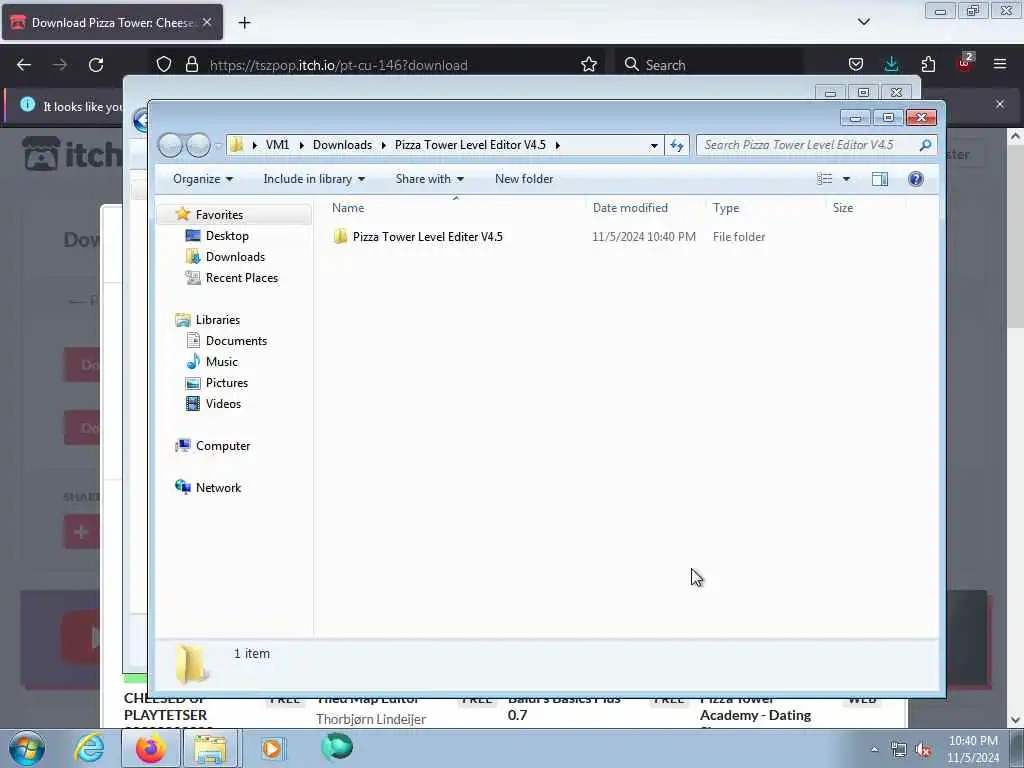Open Recent Places in navigation pane
The height and width of the screenshot is (768, 1024).
click(242, 278)
